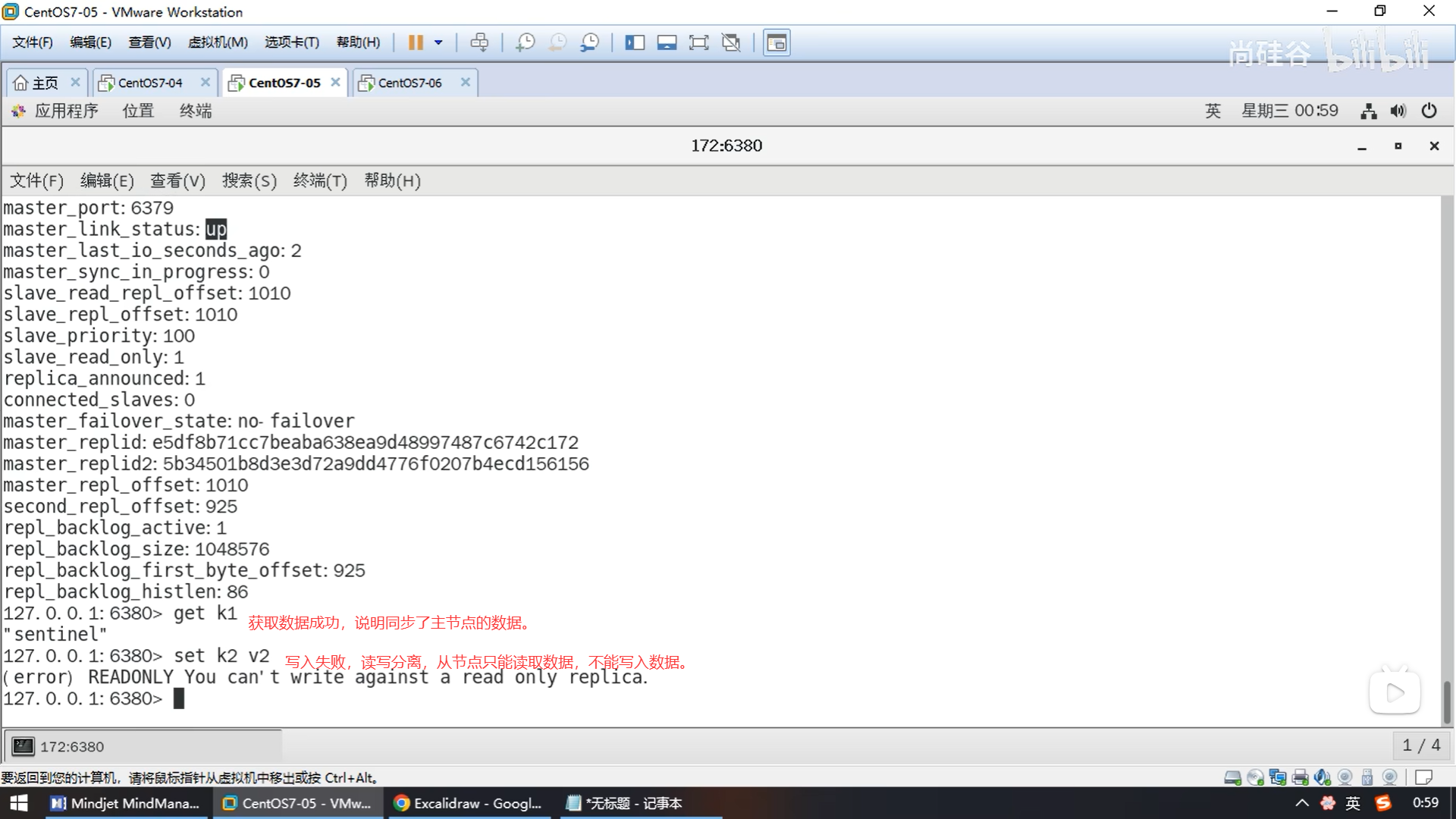Image resolution: width=1456 pixels, height=819 pixels.
Task: Open the snapshot manager wrench-clock icon
Action: click(589, 42)
